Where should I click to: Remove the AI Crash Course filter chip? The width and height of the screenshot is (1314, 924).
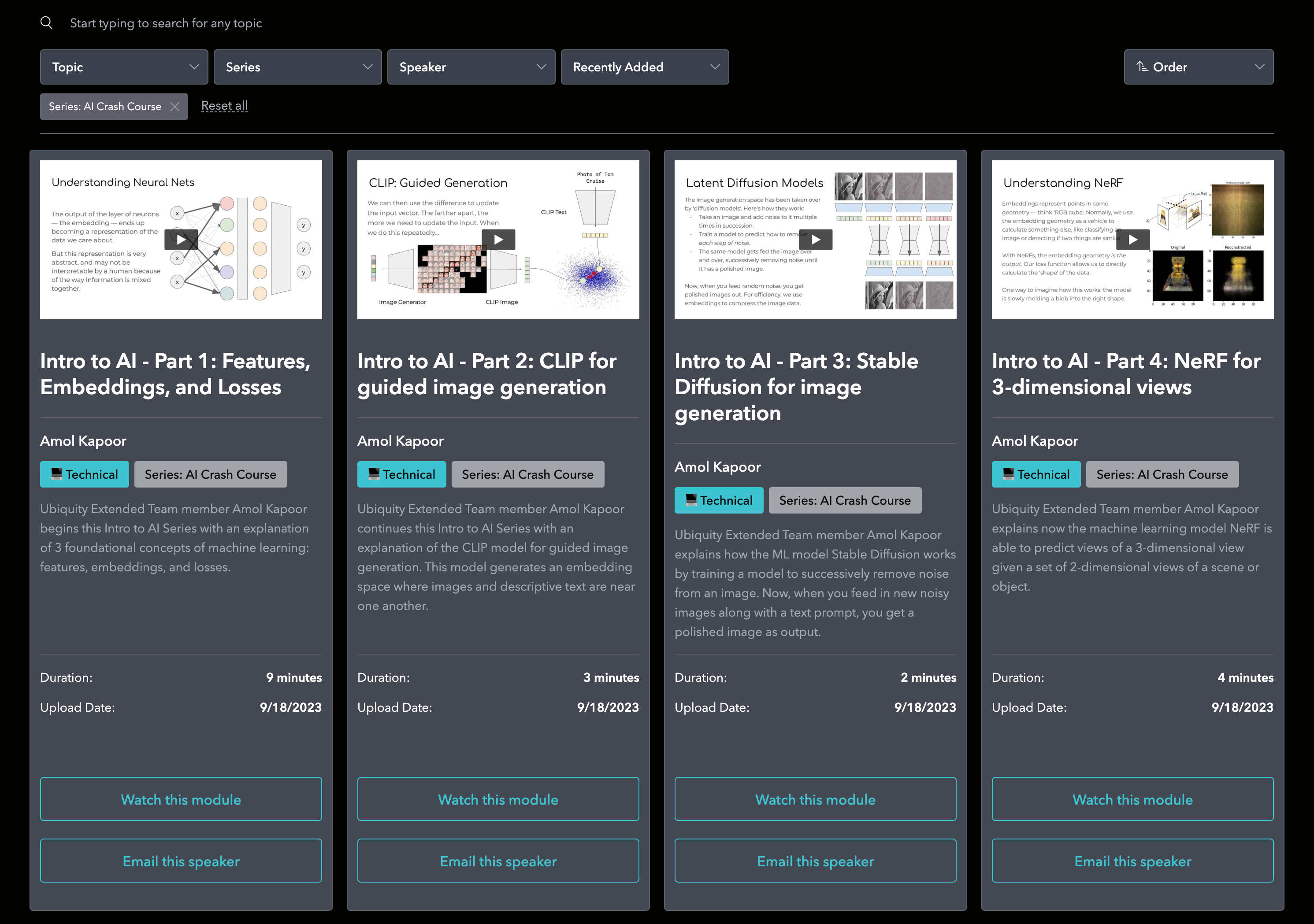(x=175, y=107)
